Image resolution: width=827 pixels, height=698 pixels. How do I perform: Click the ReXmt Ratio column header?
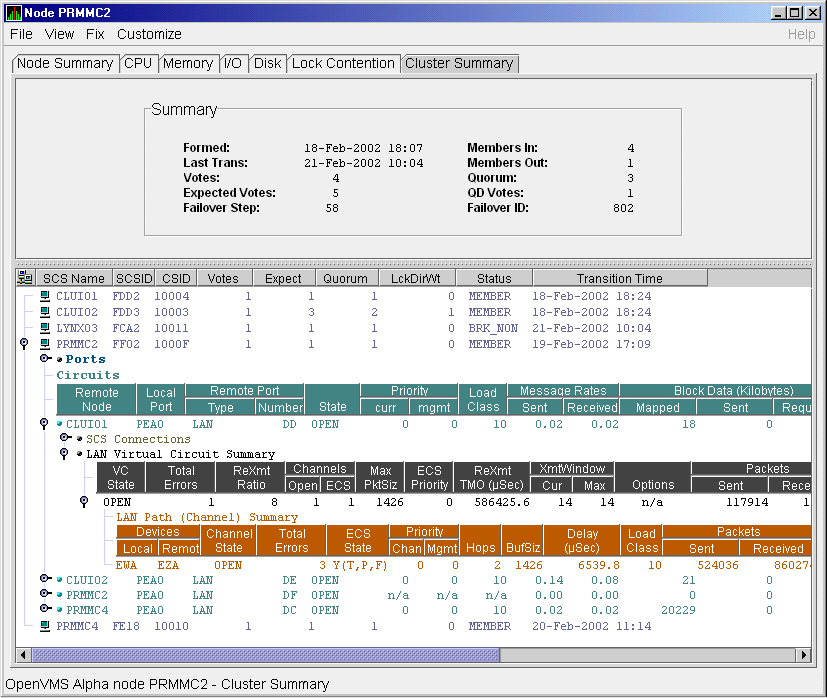(251, 477)
